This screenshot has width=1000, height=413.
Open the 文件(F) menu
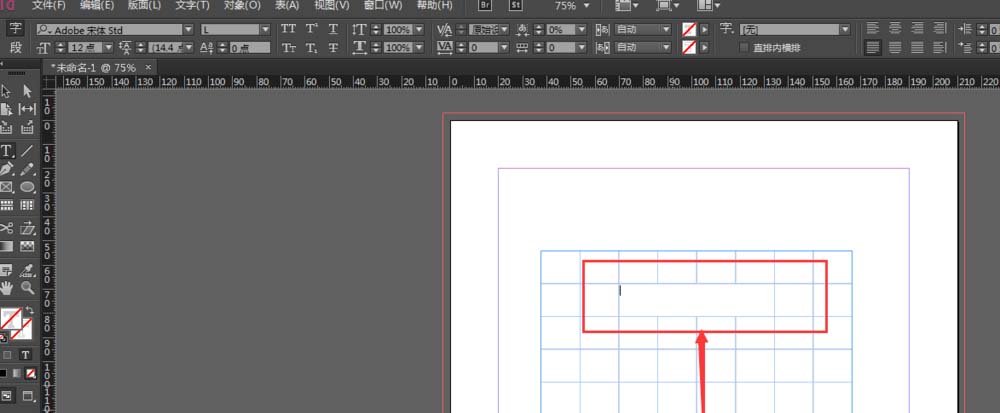coord(48,5)
